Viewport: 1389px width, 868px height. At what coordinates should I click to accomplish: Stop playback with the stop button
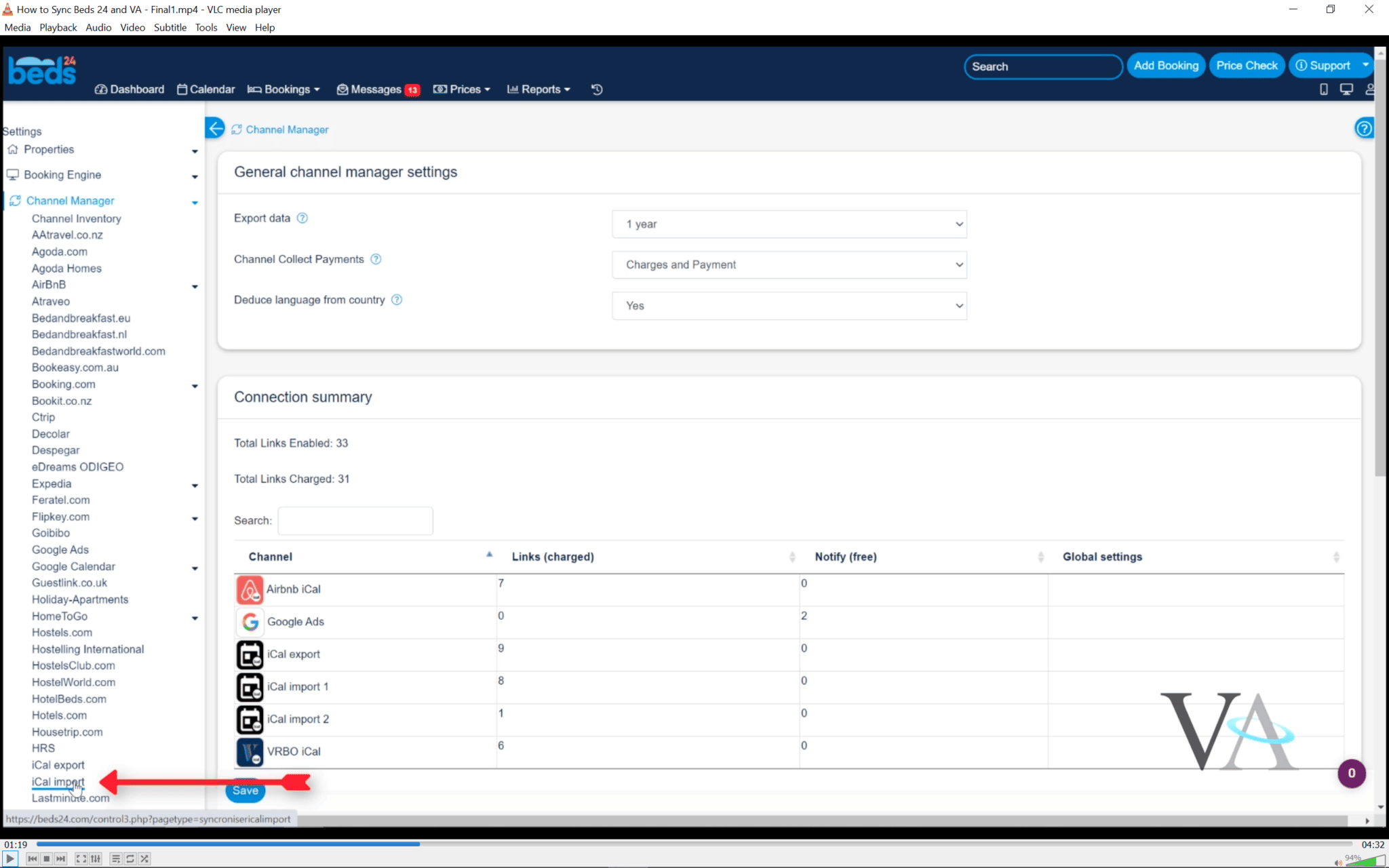[x=47, y=859]
